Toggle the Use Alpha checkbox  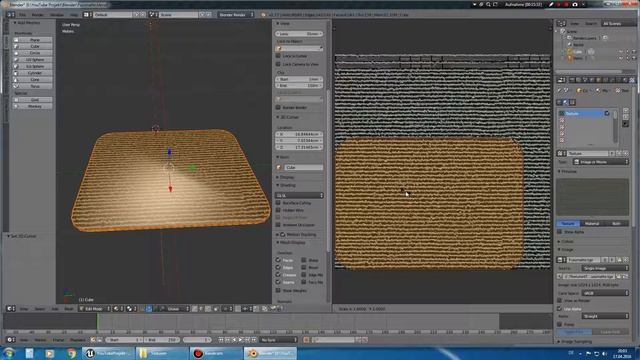560,309
